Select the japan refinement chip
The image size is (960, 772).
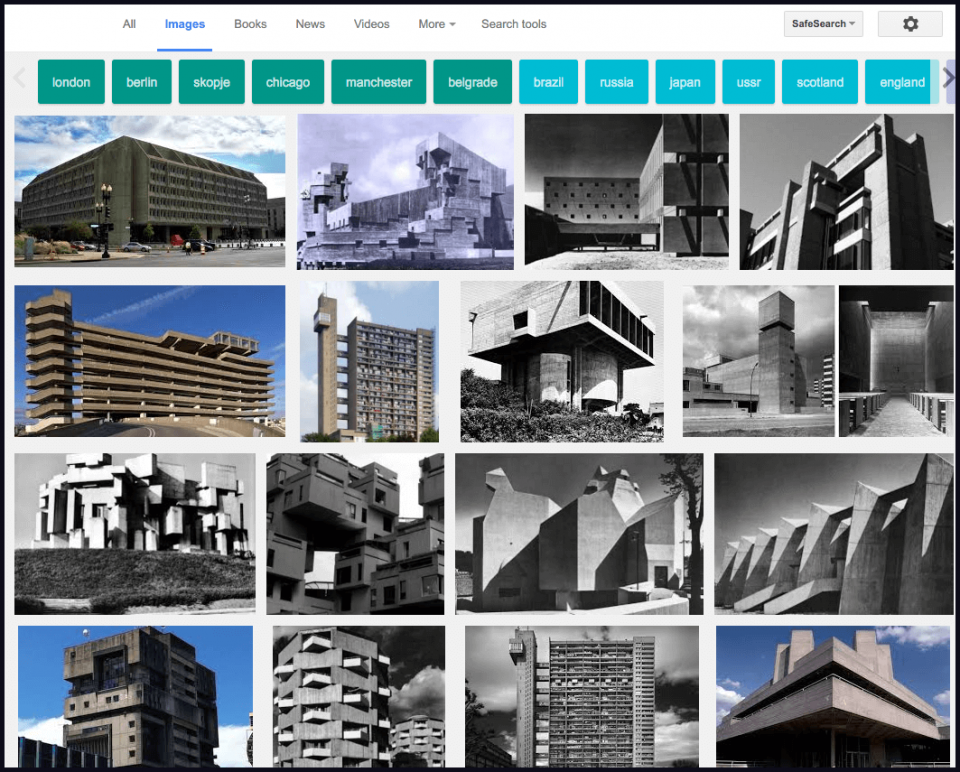pyautogui.click(x=685, y=82)
